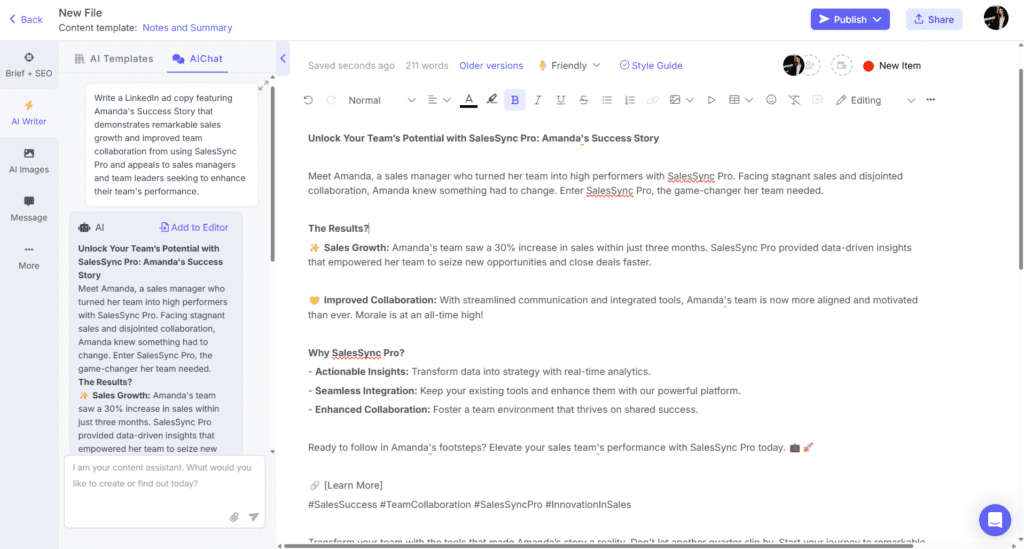Viewport: 1024px width, 549px height.
Task: Open the Friendly tone dropdown
Action: click(569, 65)
